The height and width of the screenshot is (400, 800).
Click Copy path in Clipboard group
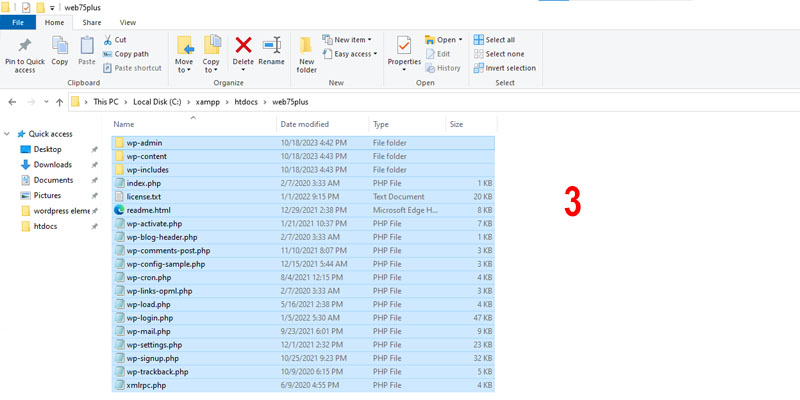point(126,54)
